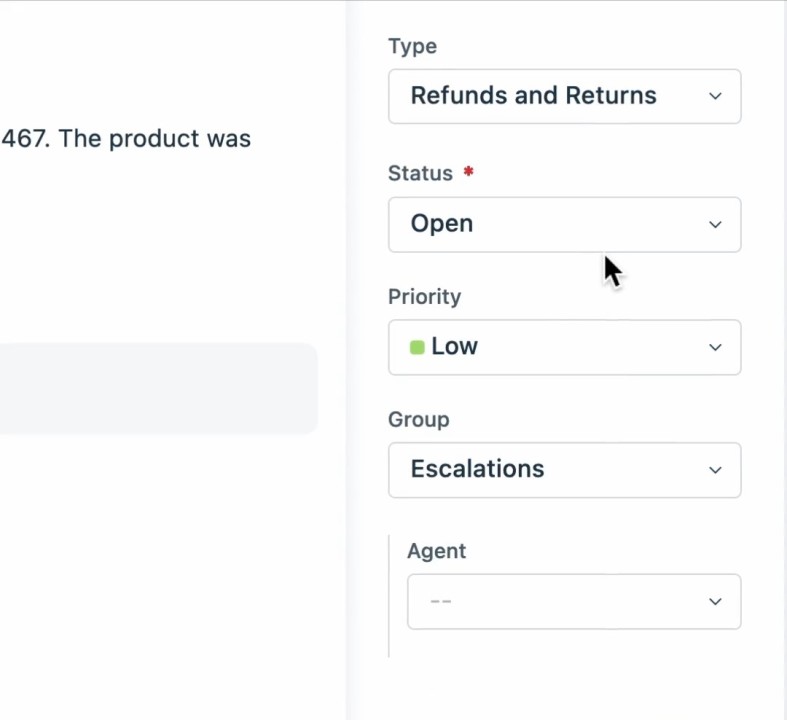Click the Type field label

click(x=412, y=46)
